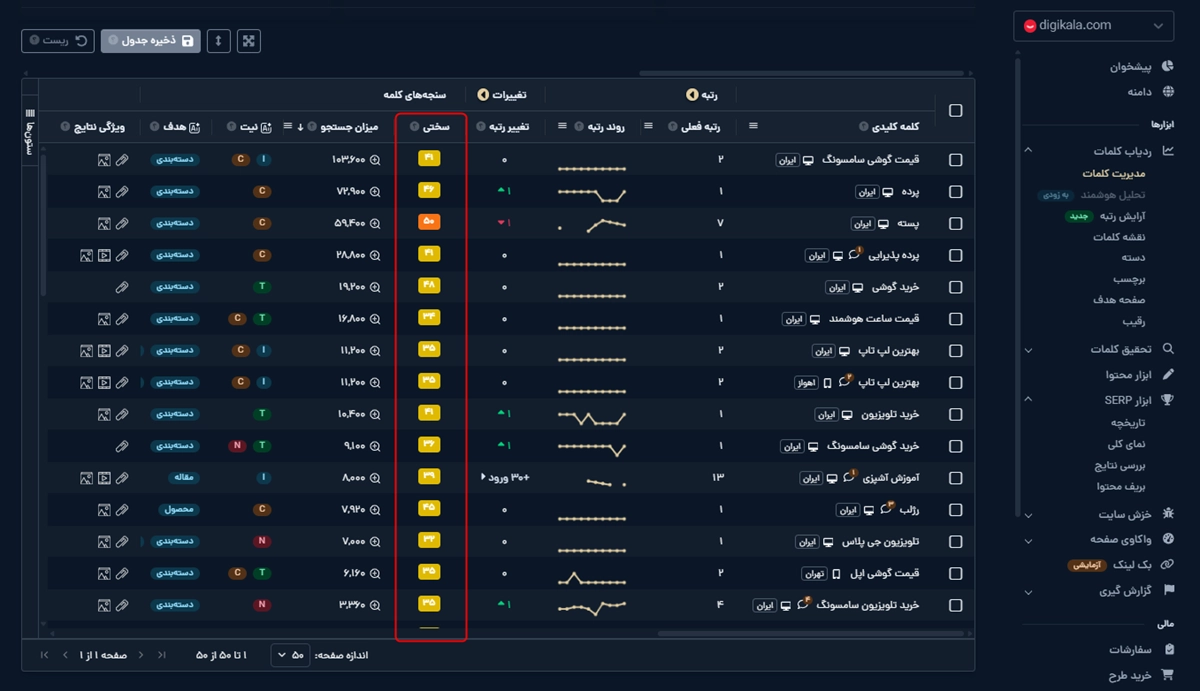Check the تلویزیون جی پلاس row checkbox
This screenshot has width=1200, height=691.
tap(955, 542)
